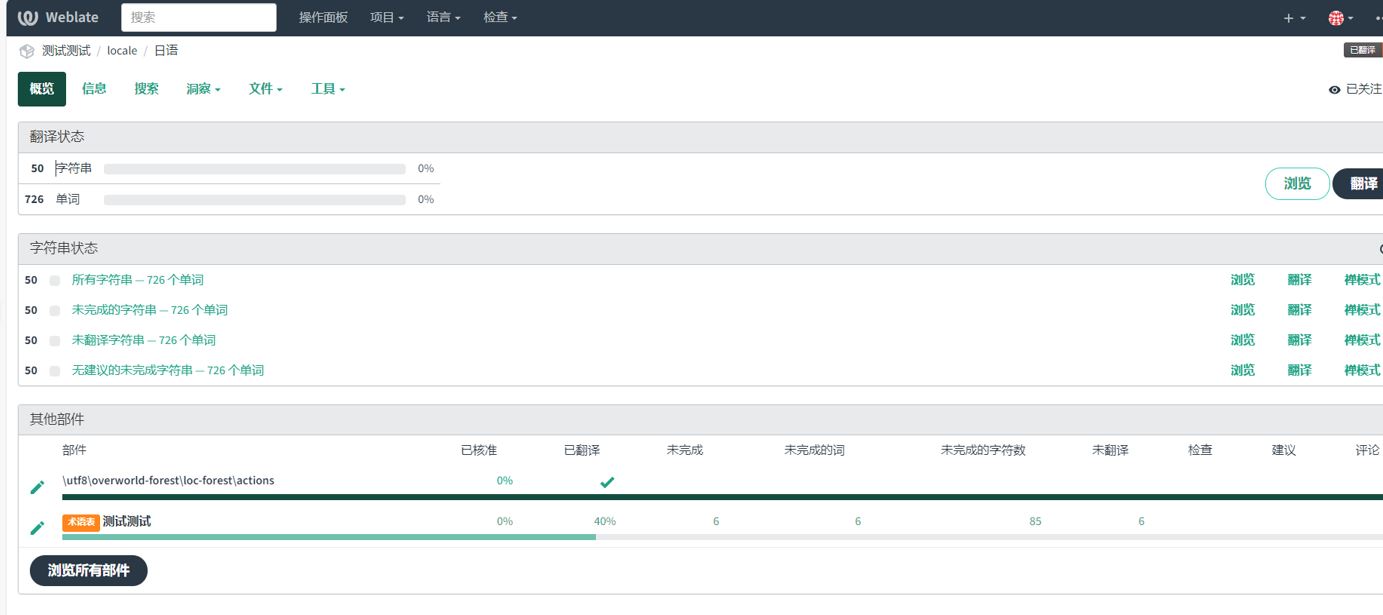Image resolution: width=1383 pixels, height=615 pixels.
Task: Open the user avatar menu
Action: coord(1339,18)
